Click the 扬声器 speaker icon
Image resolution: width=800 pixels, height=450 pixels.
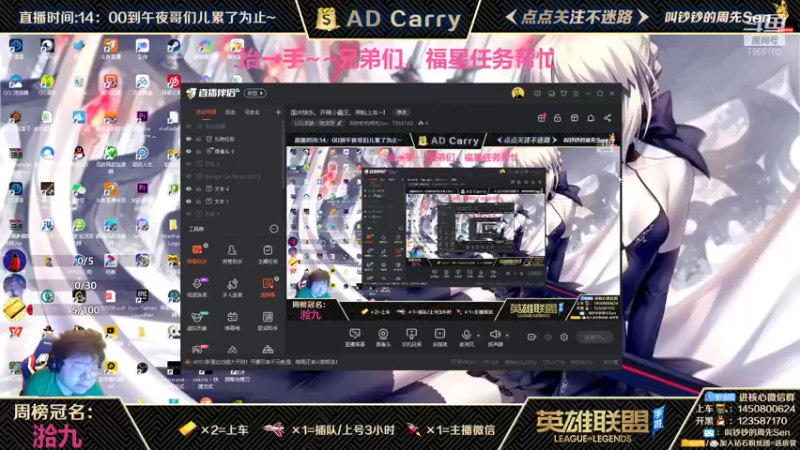coord(494,337)
